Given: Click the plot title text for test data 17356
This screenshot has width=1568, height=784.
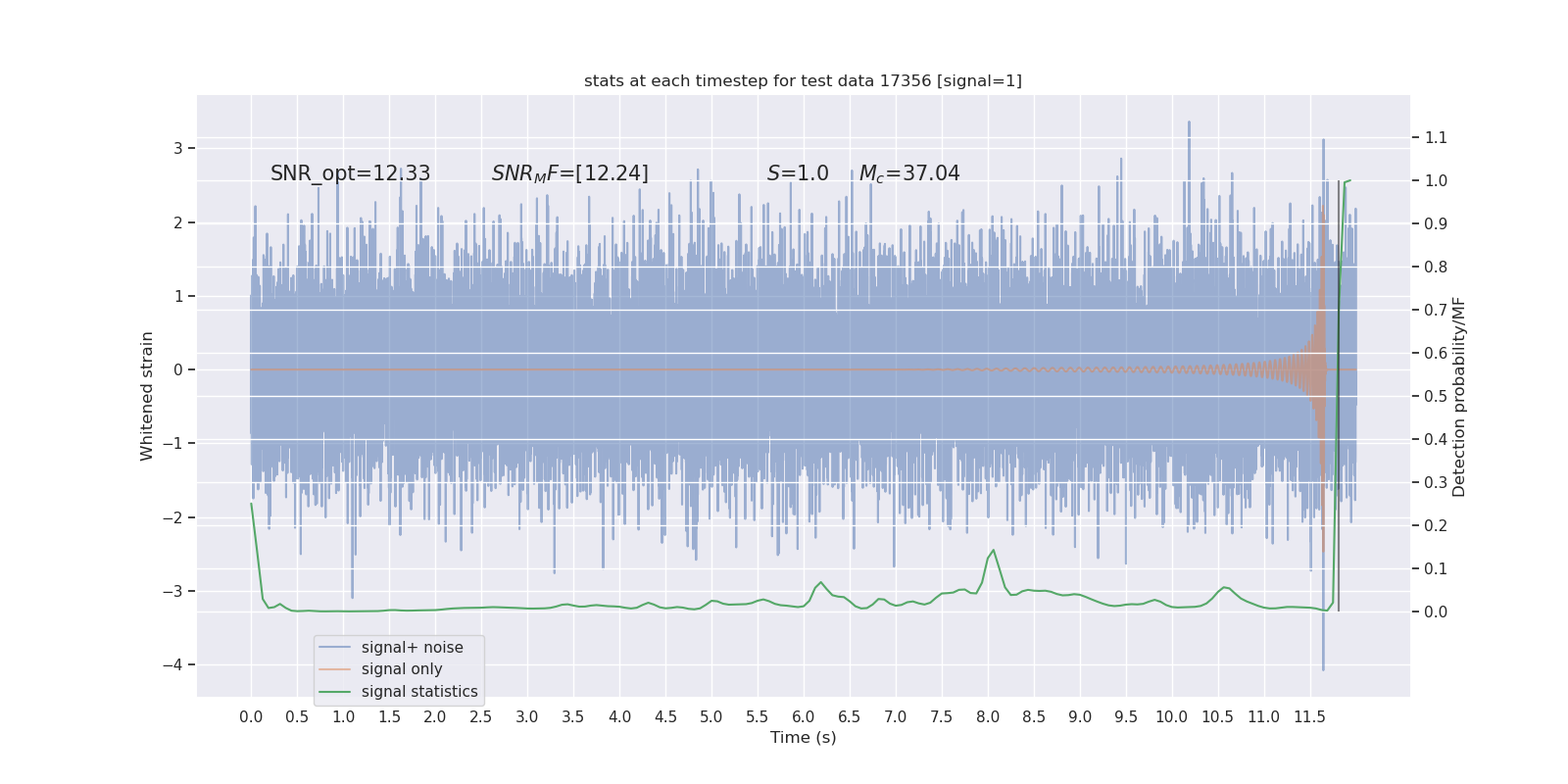Looking at the screenshot, I should [x=803, y=81].
